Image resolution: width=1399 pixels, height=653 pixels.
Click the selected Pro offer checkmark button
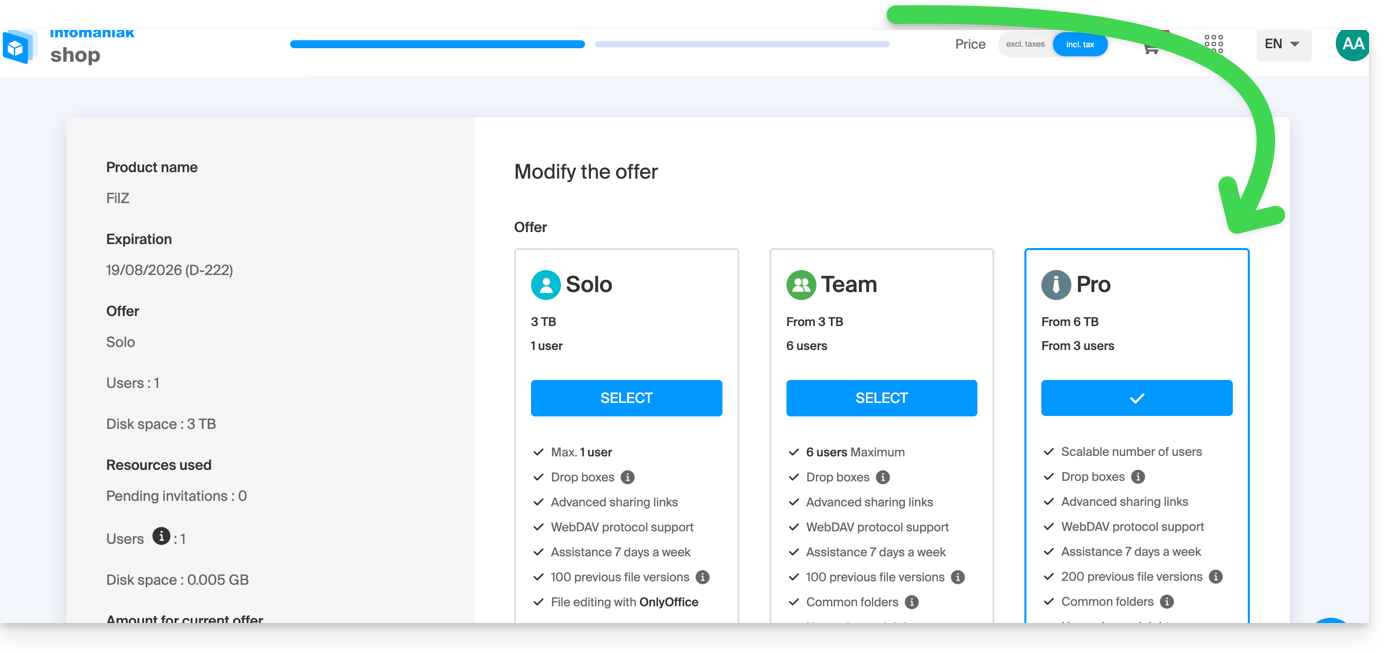(x=1136, y=398)
